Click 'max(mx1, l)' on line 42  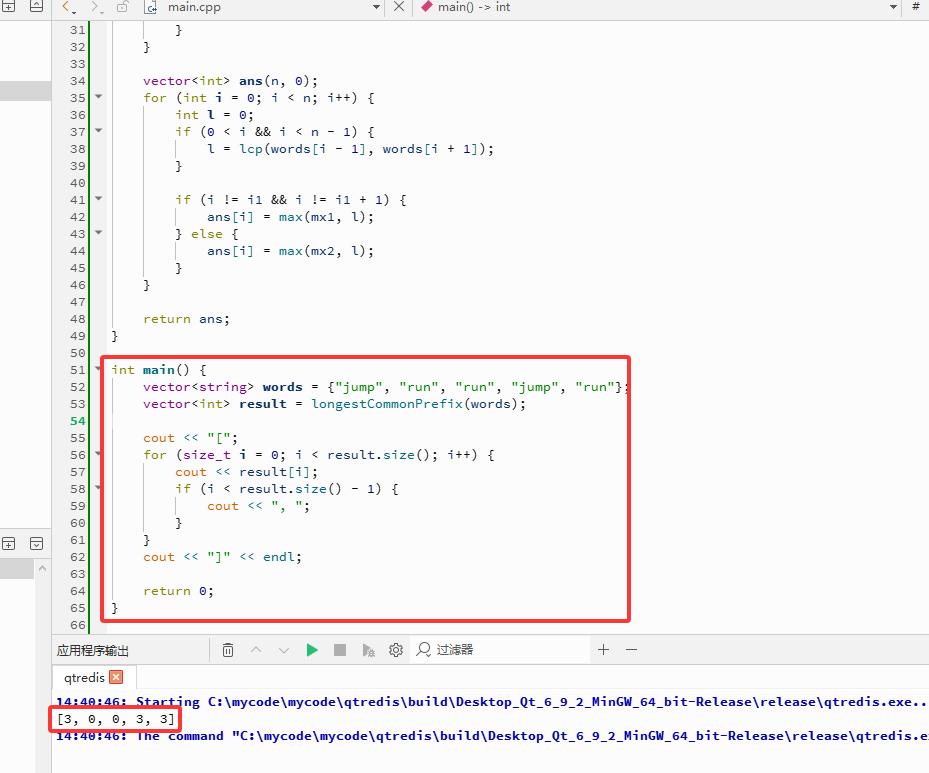322,217
